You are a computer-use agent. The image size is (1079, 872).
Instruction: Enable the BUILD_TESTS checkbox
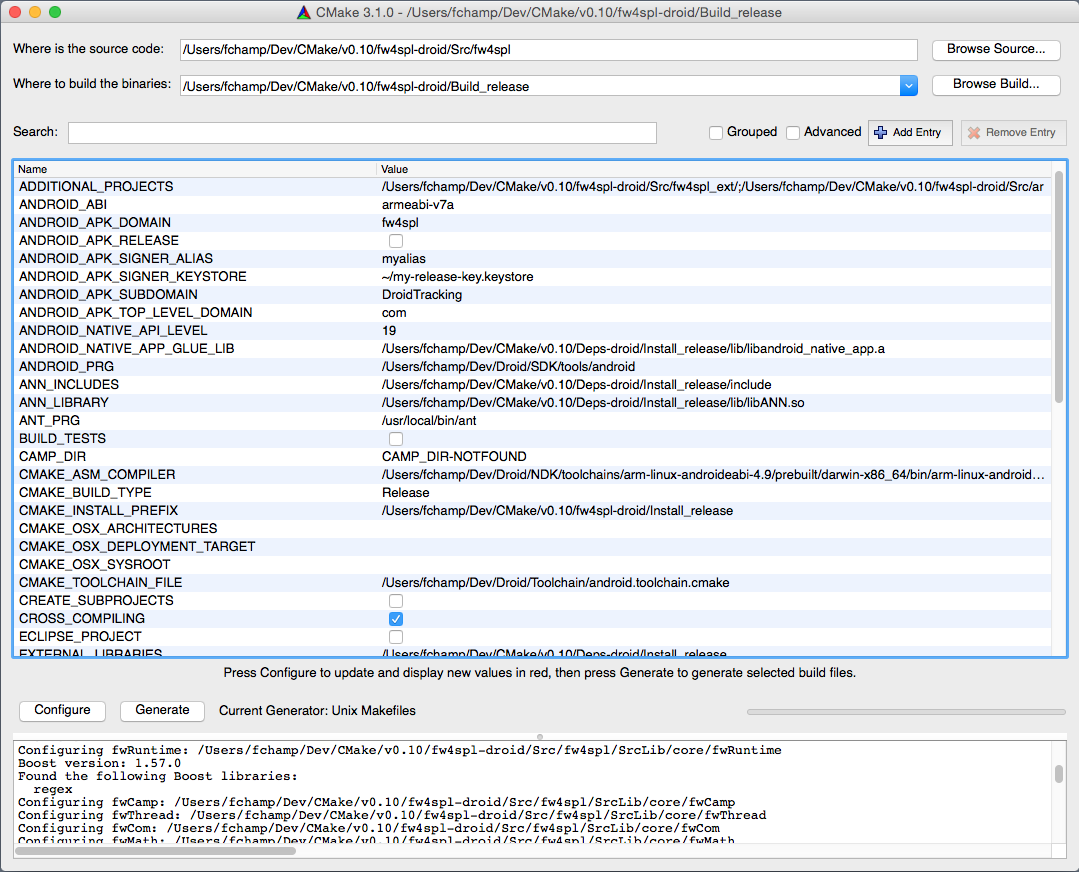pos(396,439)
